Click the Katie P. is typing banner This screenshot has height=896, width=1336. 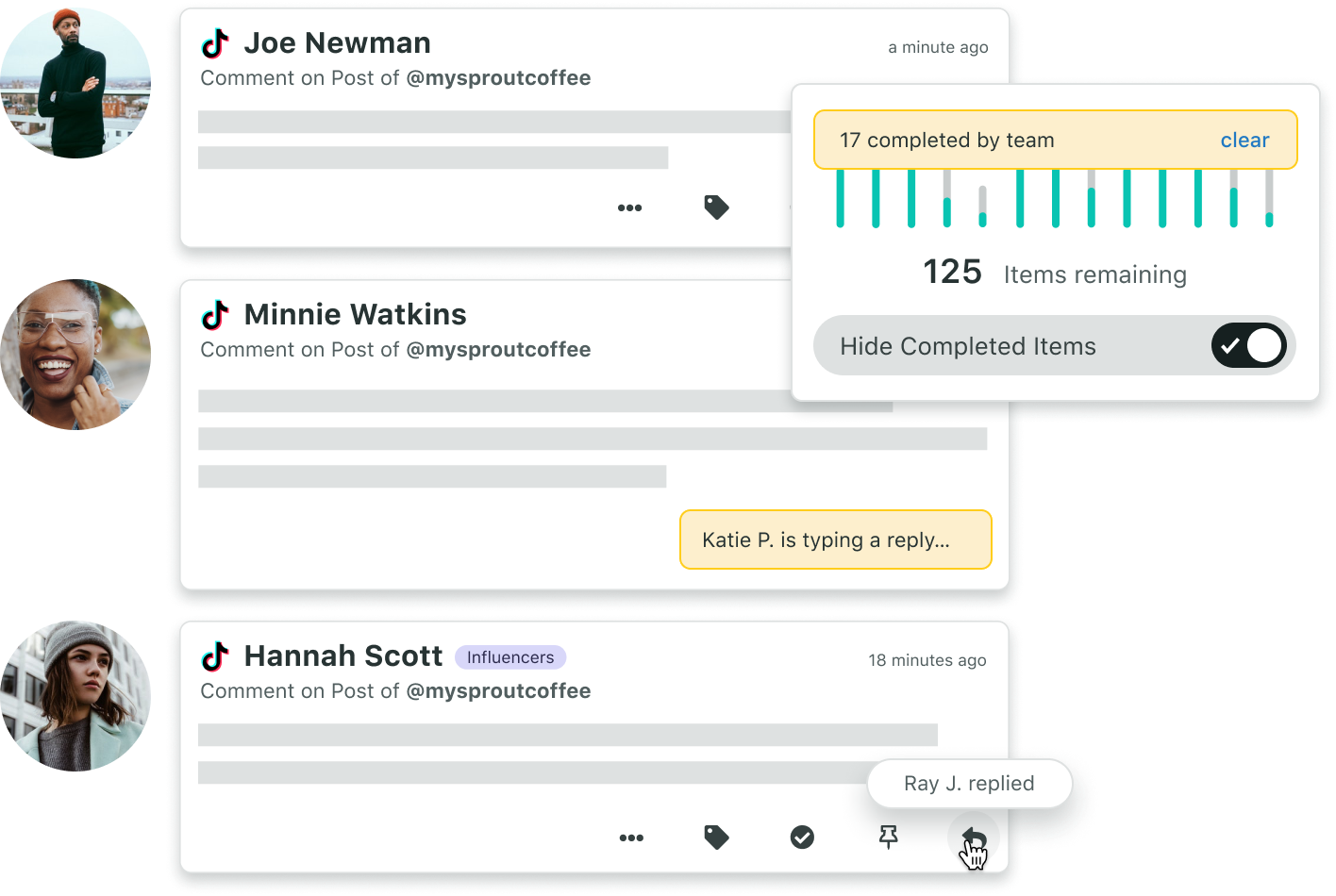[x=835, y=539]
